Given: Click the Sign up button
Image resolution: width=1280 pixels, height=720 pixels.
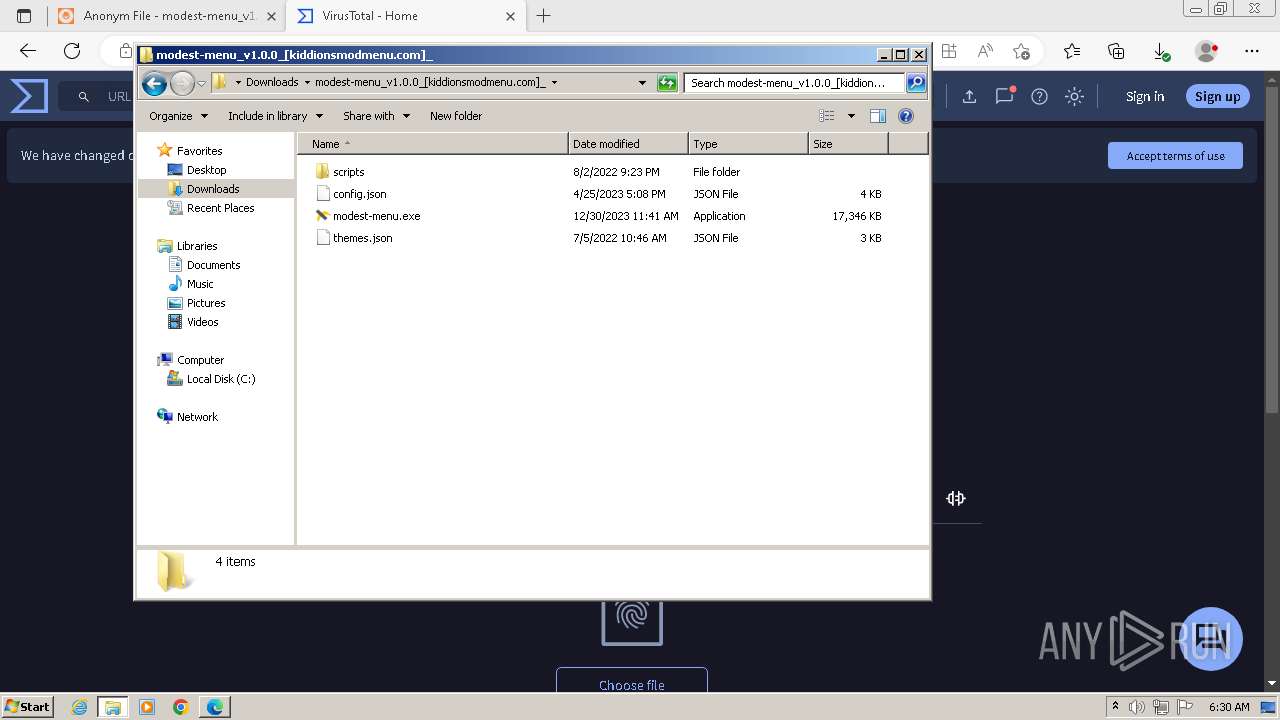Looking at the screenshot, I should (x=1217, y=97).
